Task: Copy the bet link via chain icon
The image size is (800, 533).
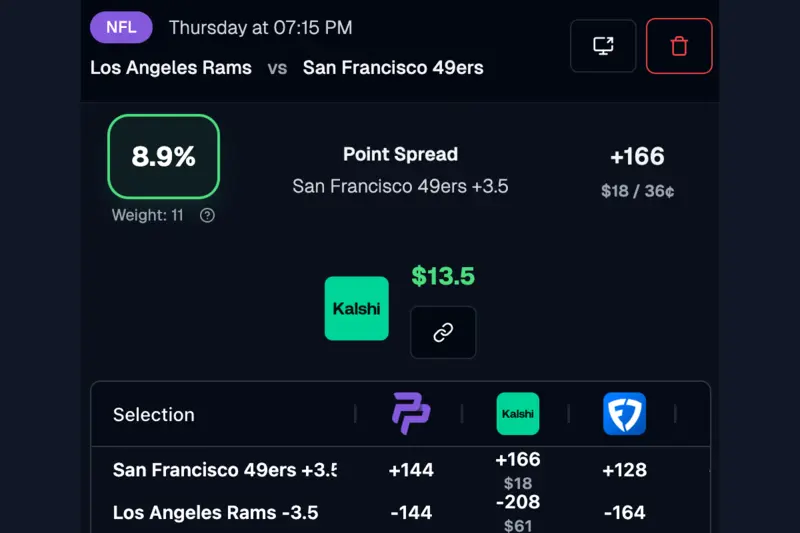Action: click(443, 333)
